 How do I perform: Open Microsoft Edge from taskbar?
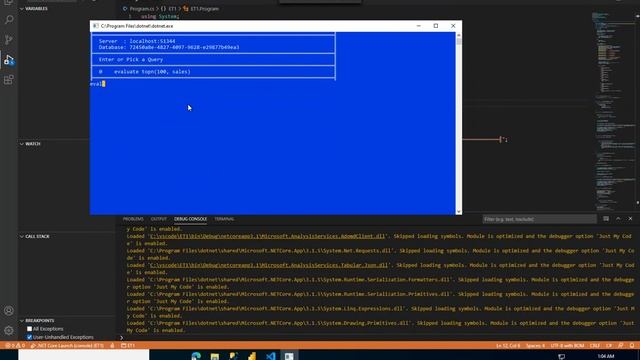[x=196, y=356]
